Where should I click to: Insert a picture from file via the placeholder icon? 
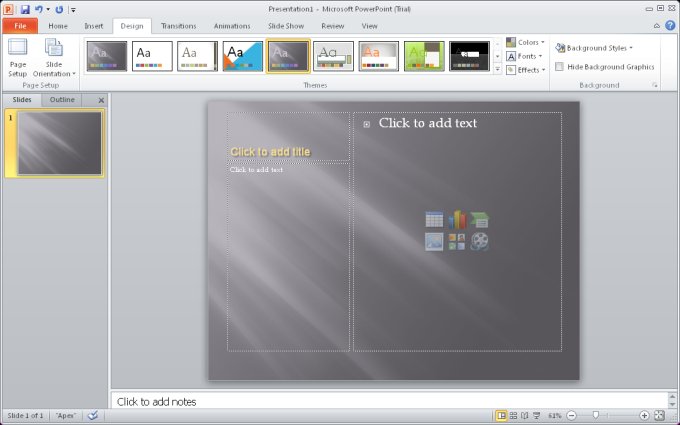pyautogui.click(x=434, y=242)
